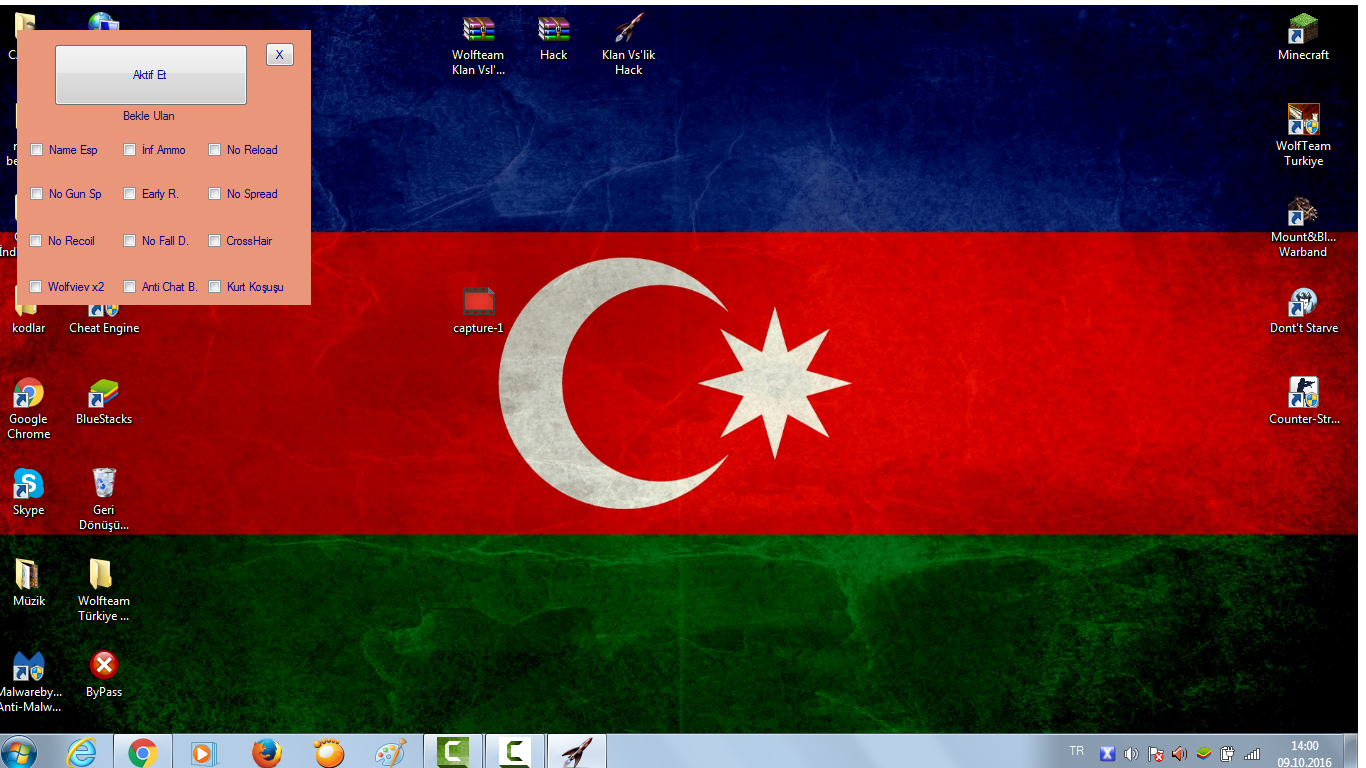Select the Dont't Starve desktop icon

tap(1303, 311)
